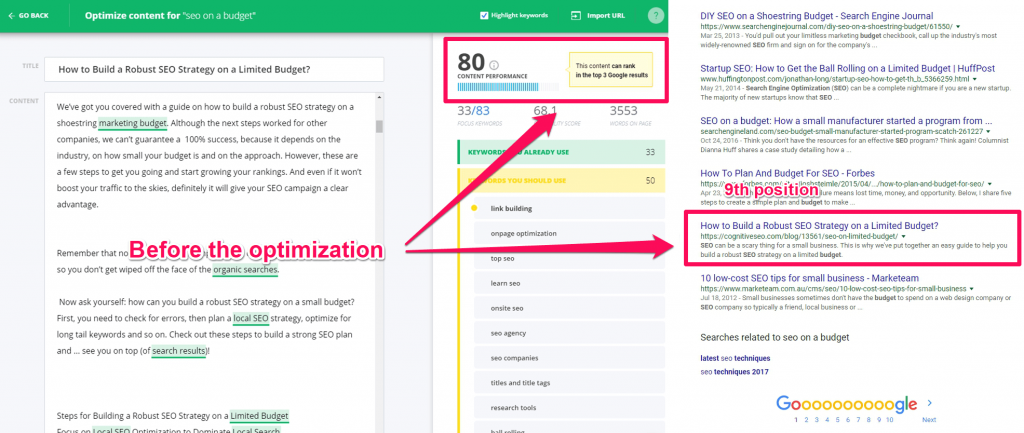The height and width of the screenshot is (433, 1024).
Task: Select the "titles and title tags" keyword
Action: (x=569, y=383)
